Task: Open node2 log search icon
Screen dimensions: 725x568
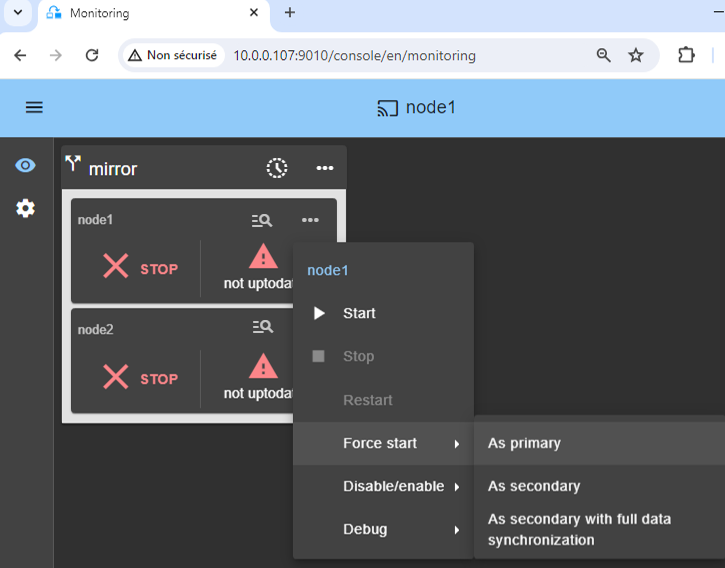Action: click(262, 327)
